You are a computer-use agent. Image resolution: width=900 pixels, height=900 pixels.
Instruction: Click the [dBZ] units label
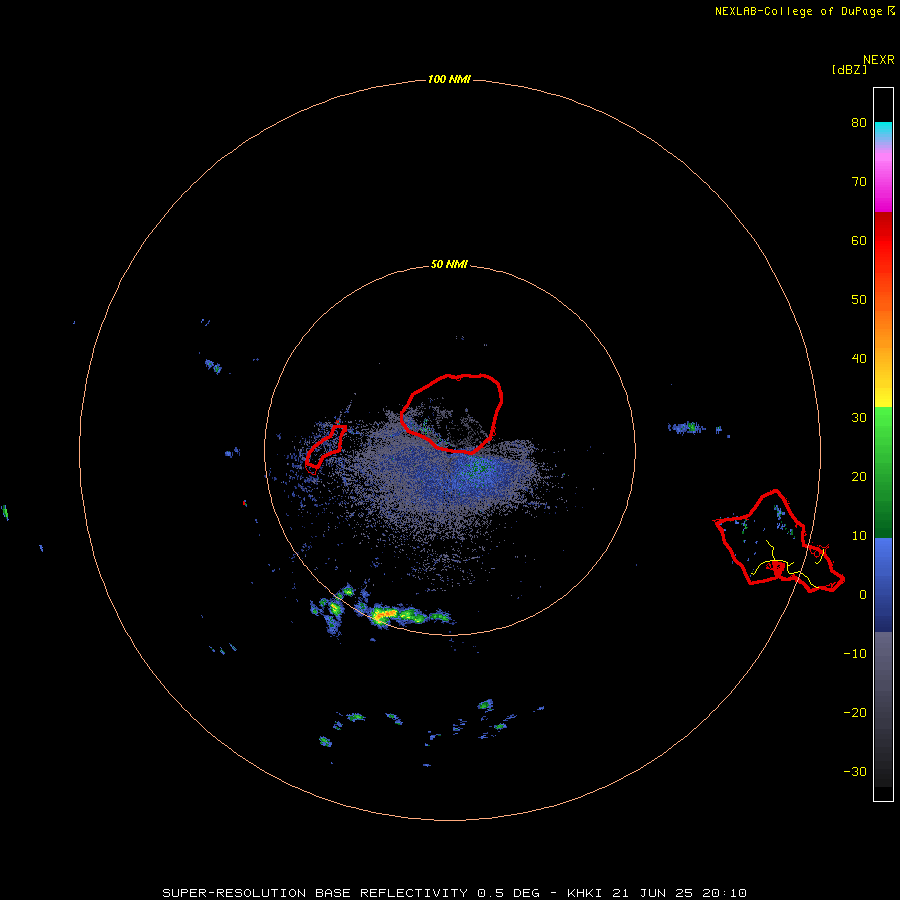(x=849, y=70)
